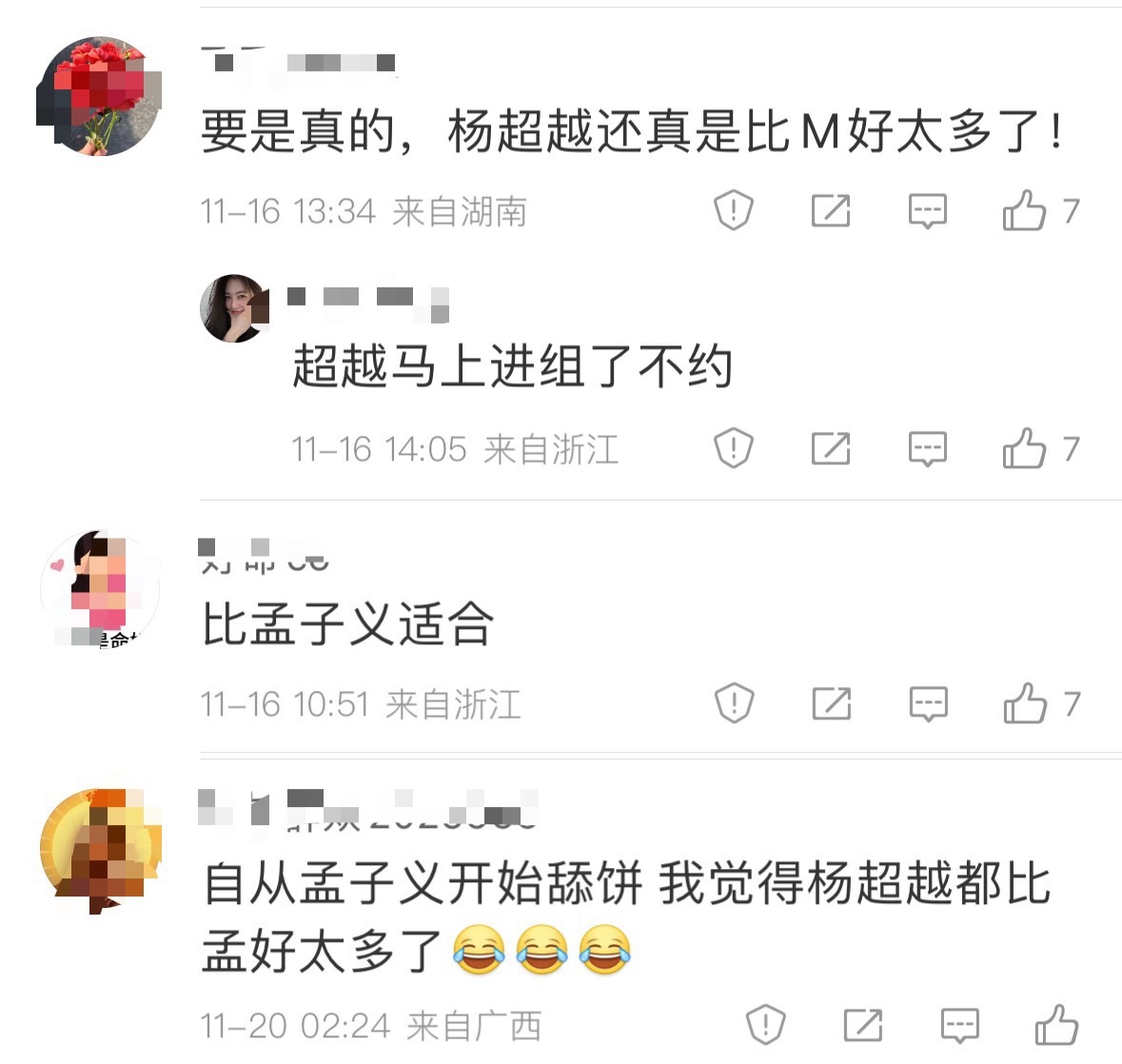Open the cartoon girl avatar profile
Screen dimensions: 1122x1064
(99, 588)
